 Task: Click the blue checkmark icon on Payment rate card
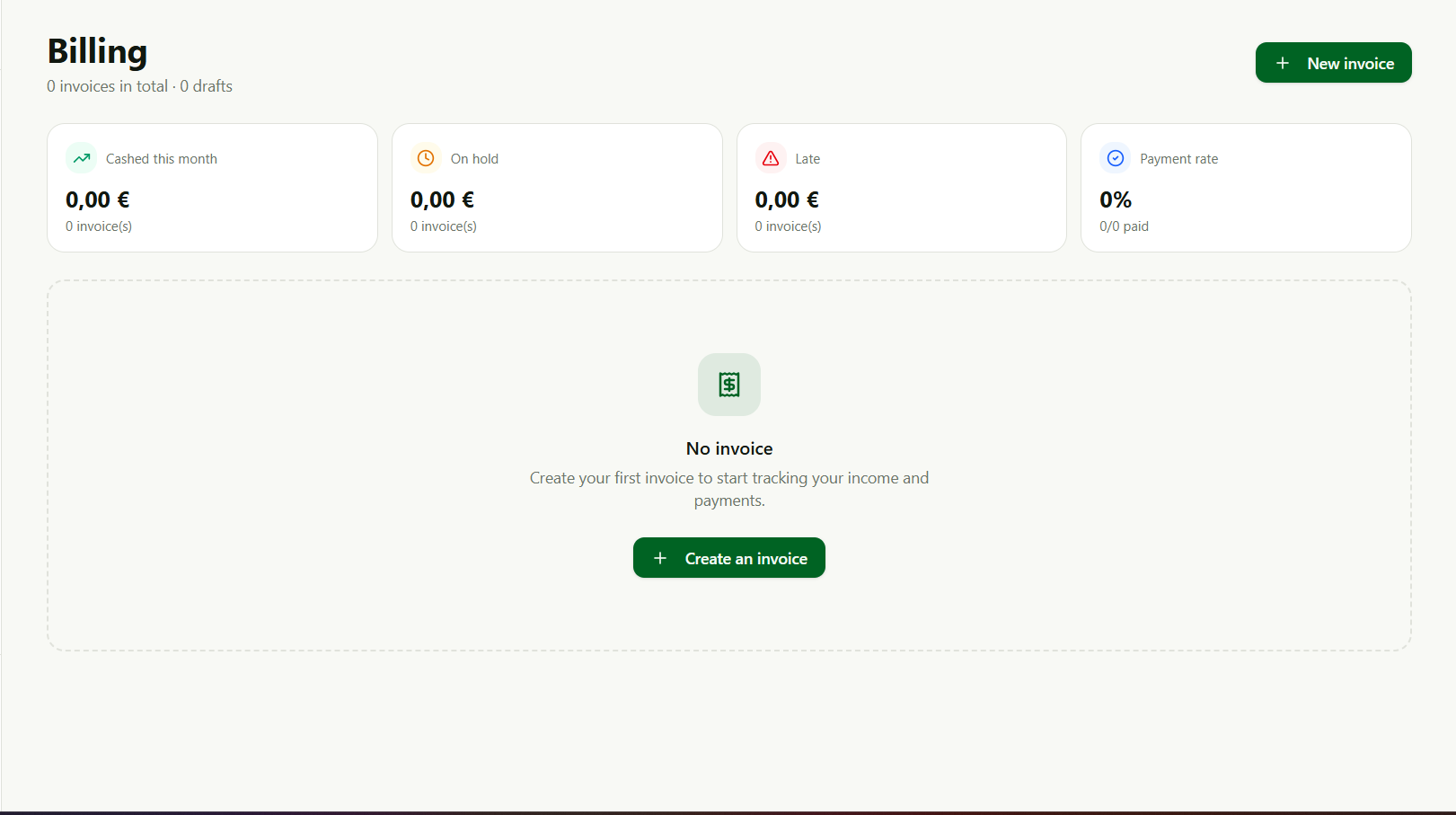pos(1115,157)
